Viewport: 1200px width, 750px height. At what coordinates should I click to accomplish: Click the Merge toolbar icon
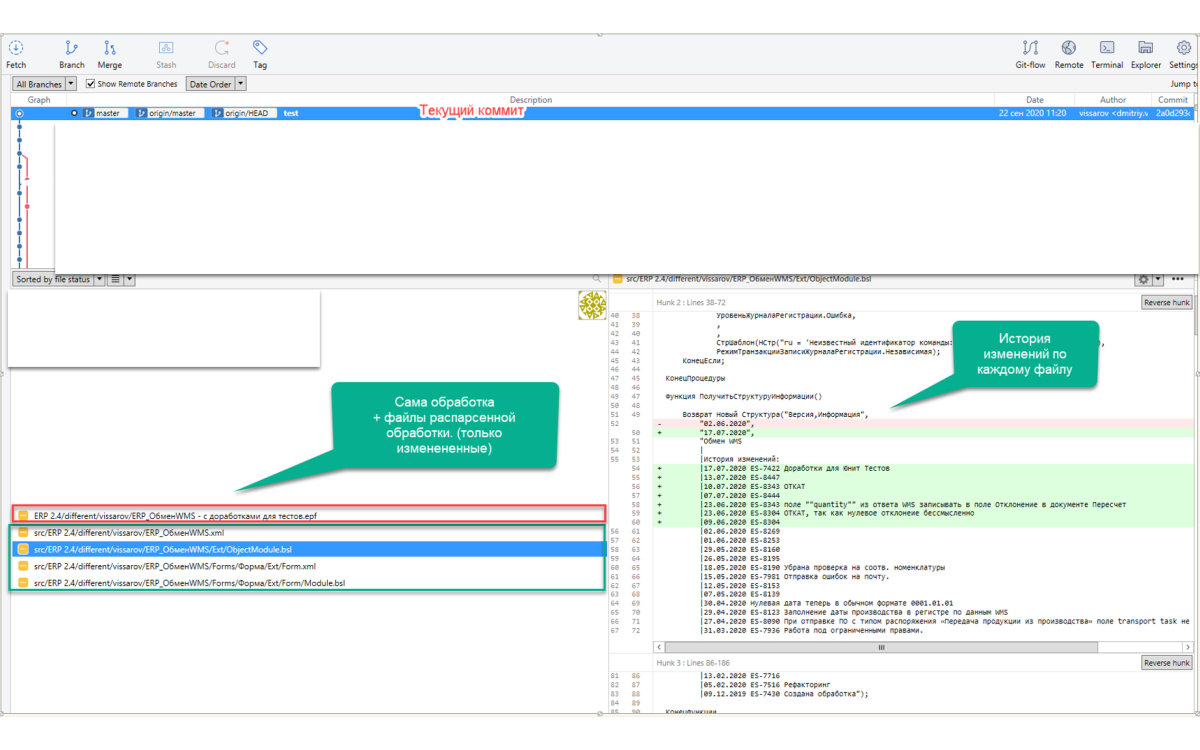tap(110, 54)
